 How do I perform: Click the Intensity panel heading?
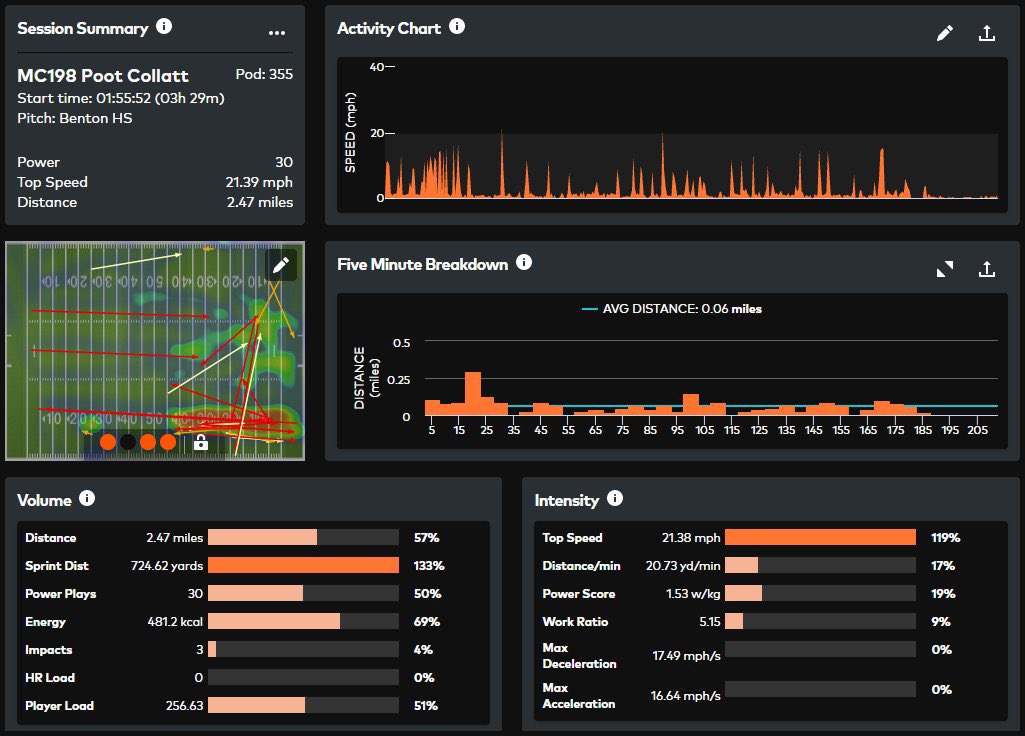tap(566, 500)
